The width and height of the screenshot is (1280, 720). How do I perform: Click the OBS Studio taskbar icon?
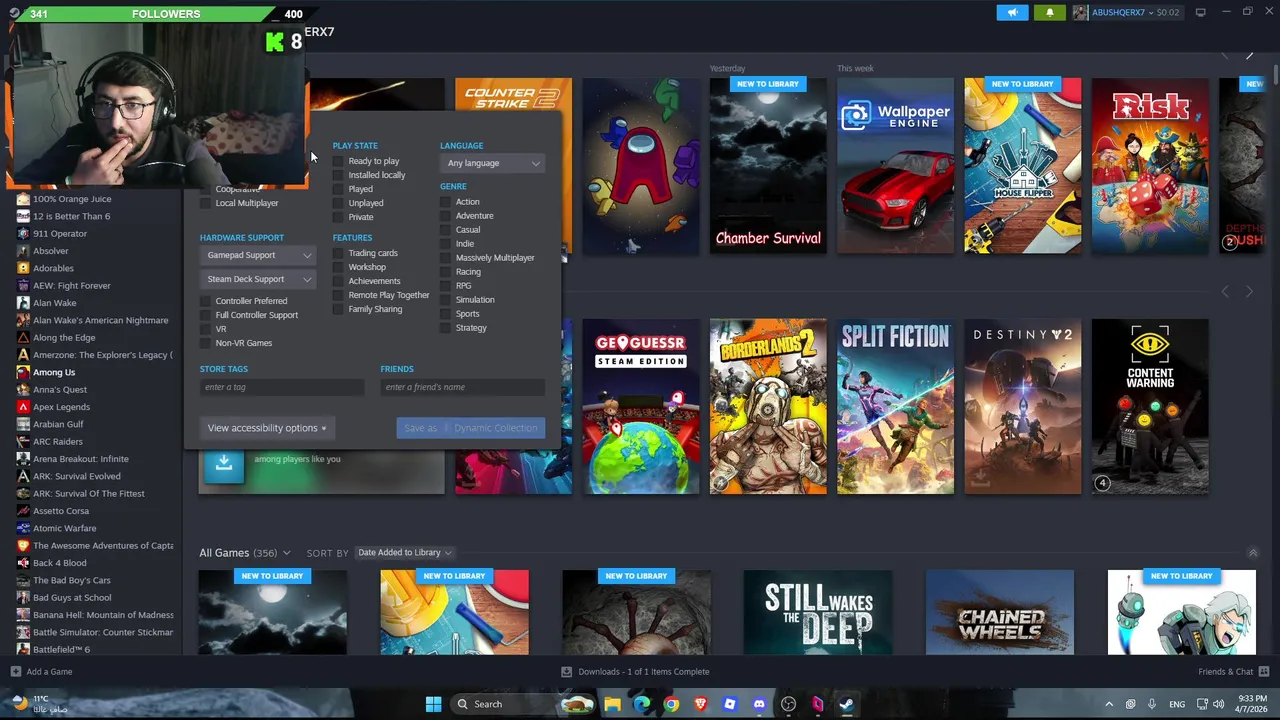pos(788,704)
